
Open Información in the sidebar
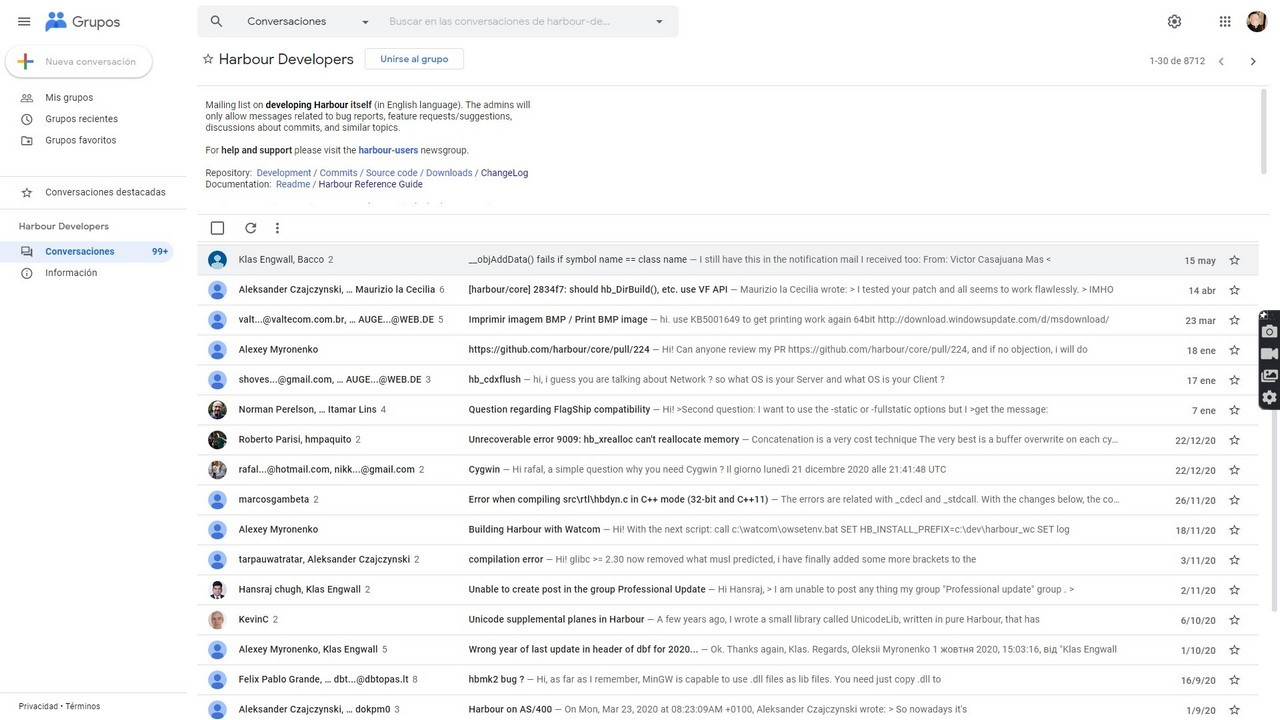point(71,273)
